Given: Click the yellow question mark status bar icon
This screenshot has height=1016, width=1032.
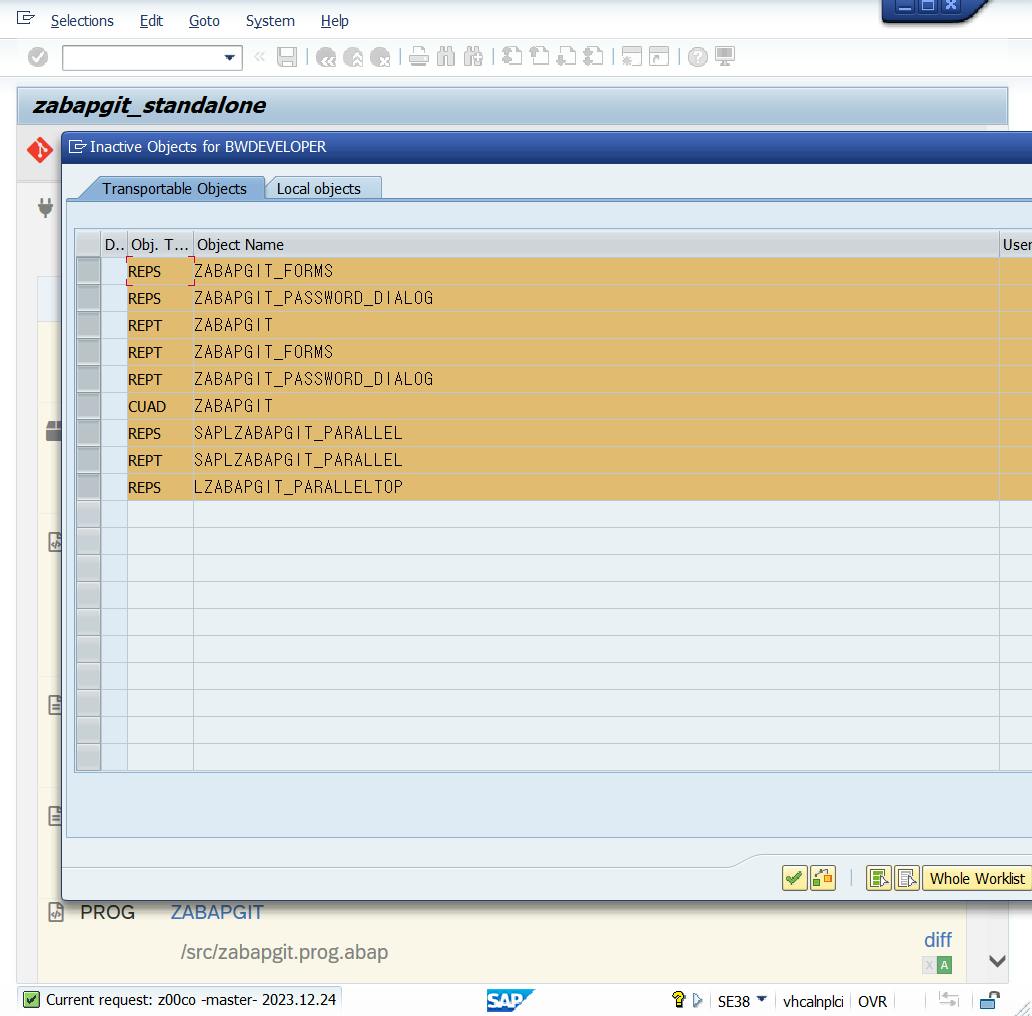Looking at the screenshot, I should click(x=679, y=1000).
